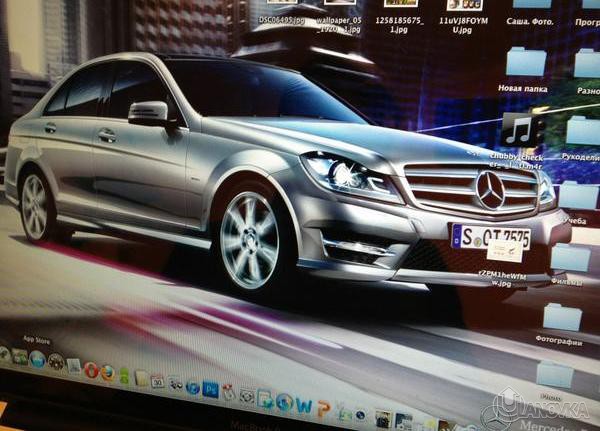The image size is (600, 431).
Task: Open Opera browser in the Dock
Action: tap(91, 370)
